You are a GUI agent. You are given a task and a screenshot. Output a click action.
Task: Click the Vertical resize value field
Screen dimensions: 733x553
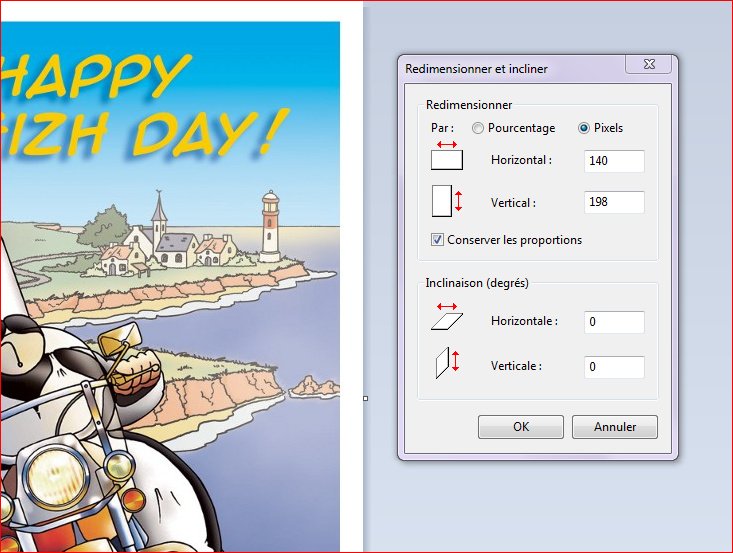click(x=614, y=202)
